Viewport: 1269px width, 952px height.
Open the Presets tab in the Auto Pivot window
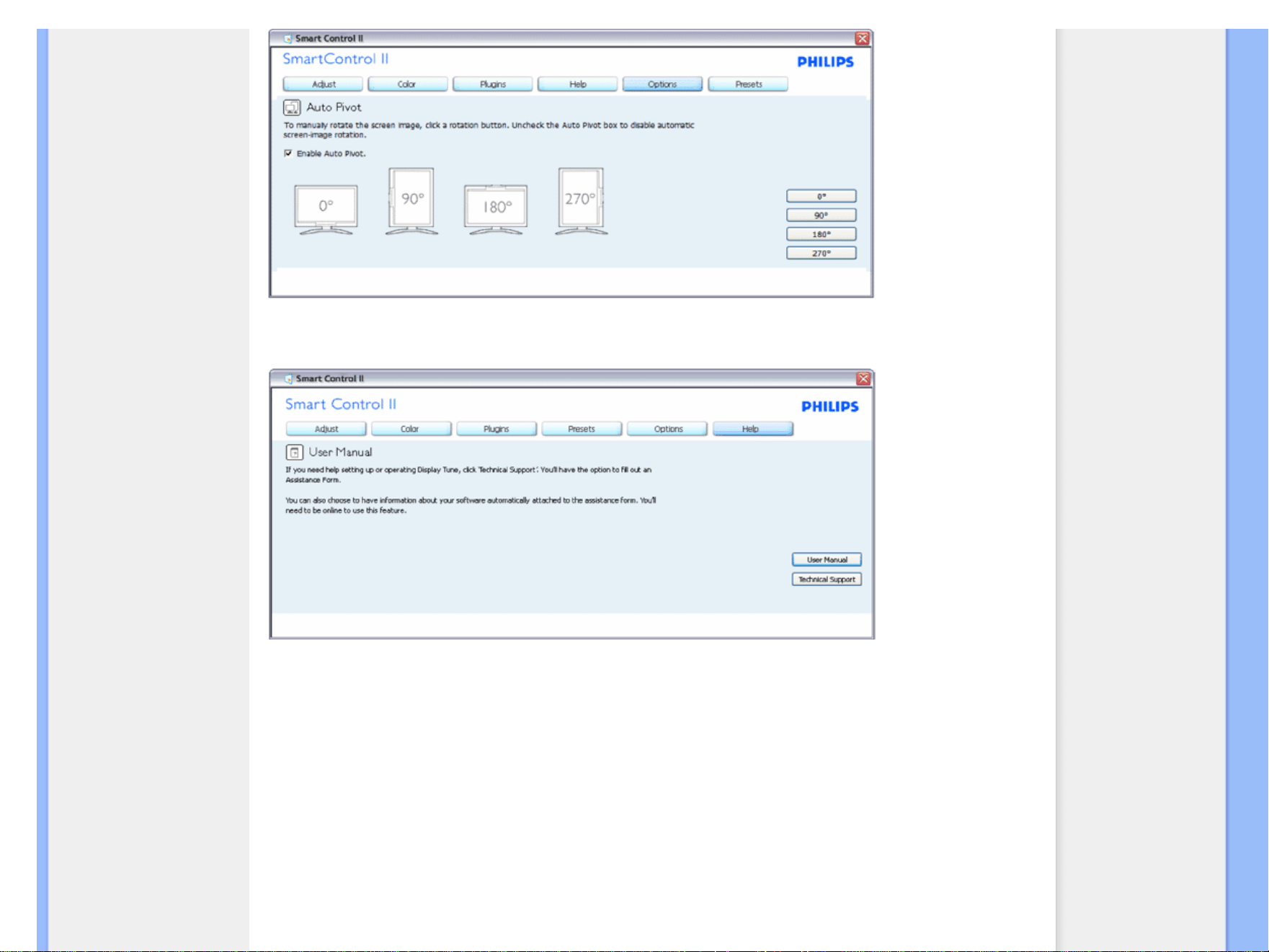point(748,84)
